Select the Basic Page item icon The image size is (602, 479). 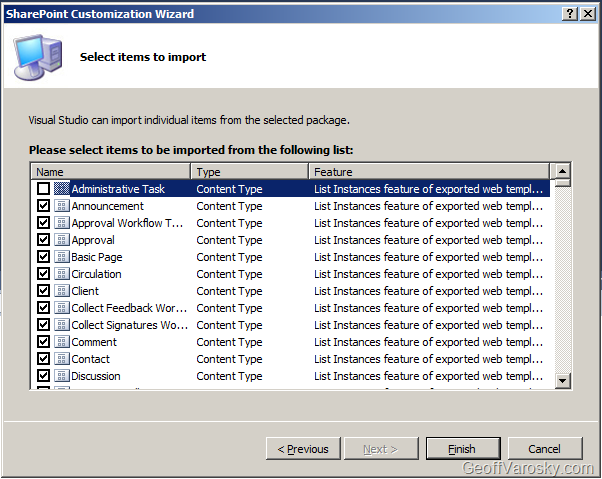(62, 257)
